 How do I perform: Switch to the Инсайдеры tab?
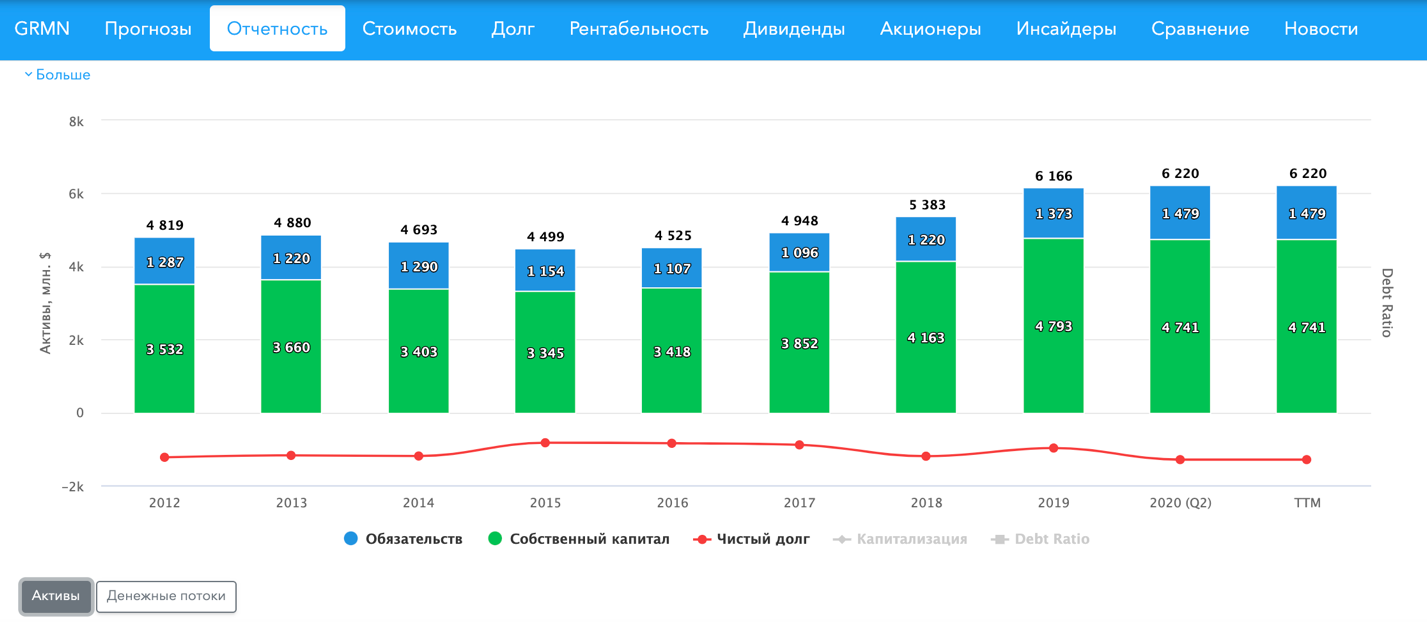1066,29
